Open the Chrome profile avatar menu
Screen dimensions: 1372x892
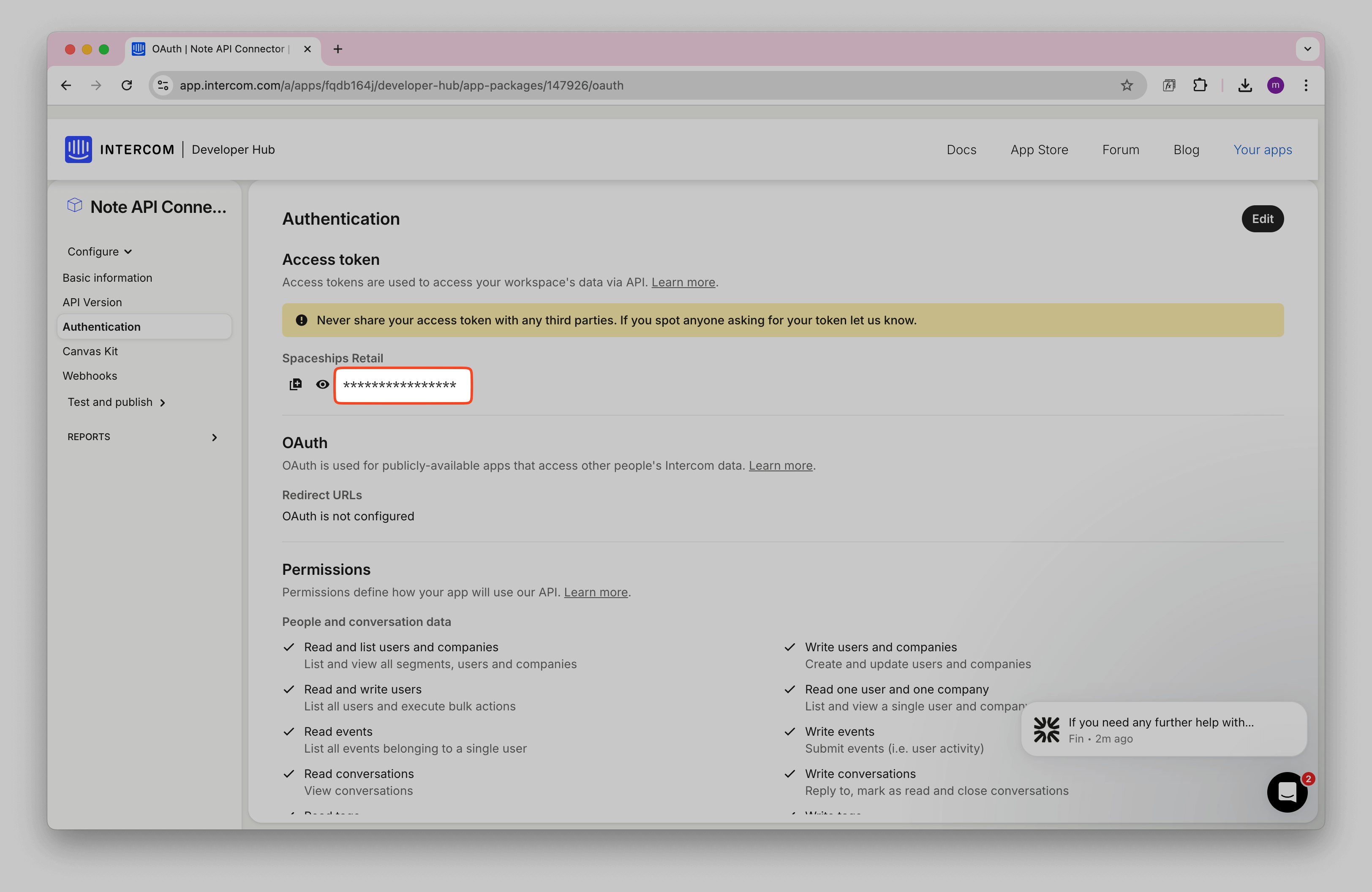pyautogui.click(x=1275, y=85)
